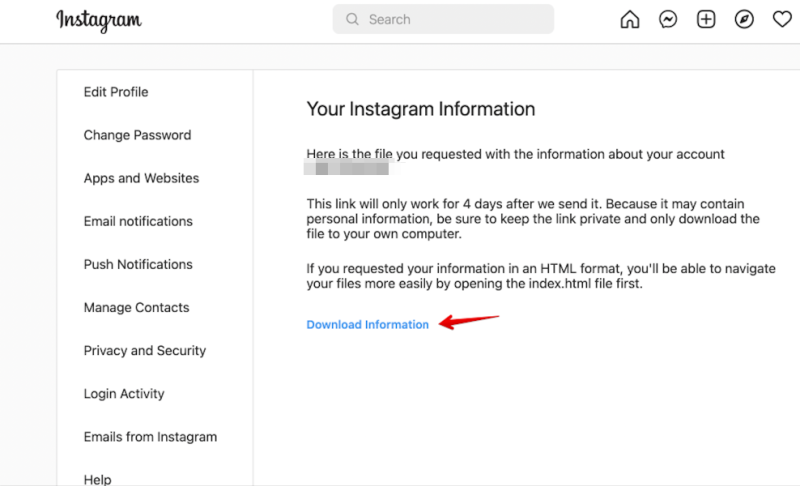Image resolution: width=800 pixels, height=486 pixels.
Task: Open Apps and Websites settings
Action: pyautogui.click(x=141, y=178)
